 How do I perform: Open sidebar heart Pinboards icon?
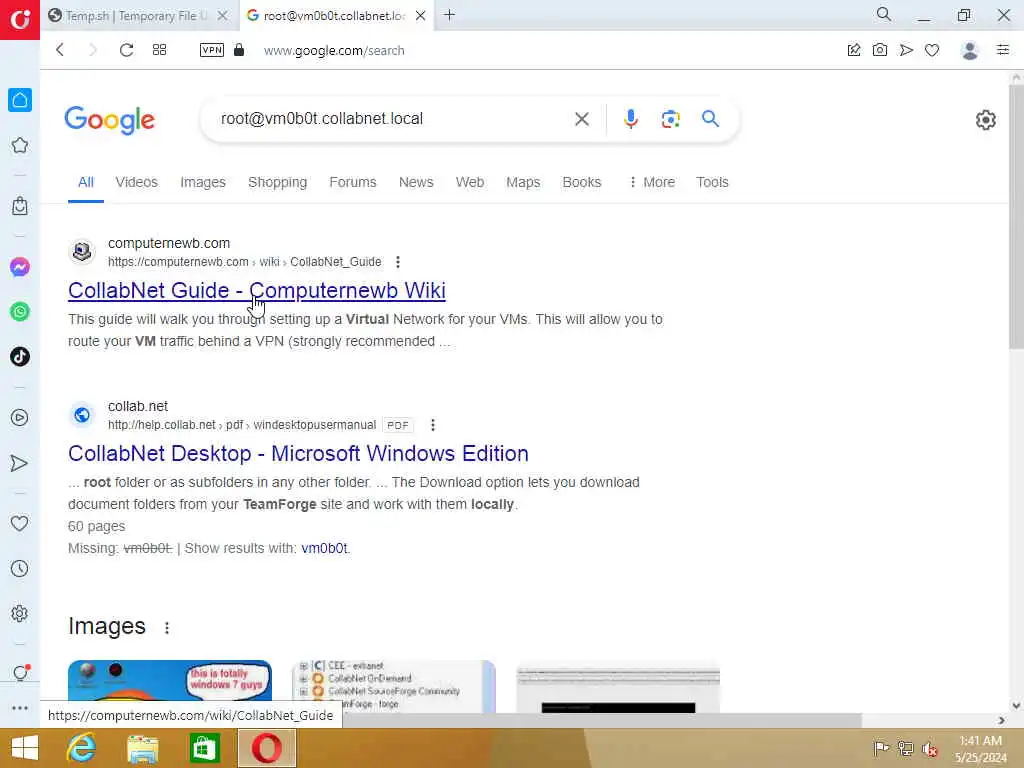point(20,523)
